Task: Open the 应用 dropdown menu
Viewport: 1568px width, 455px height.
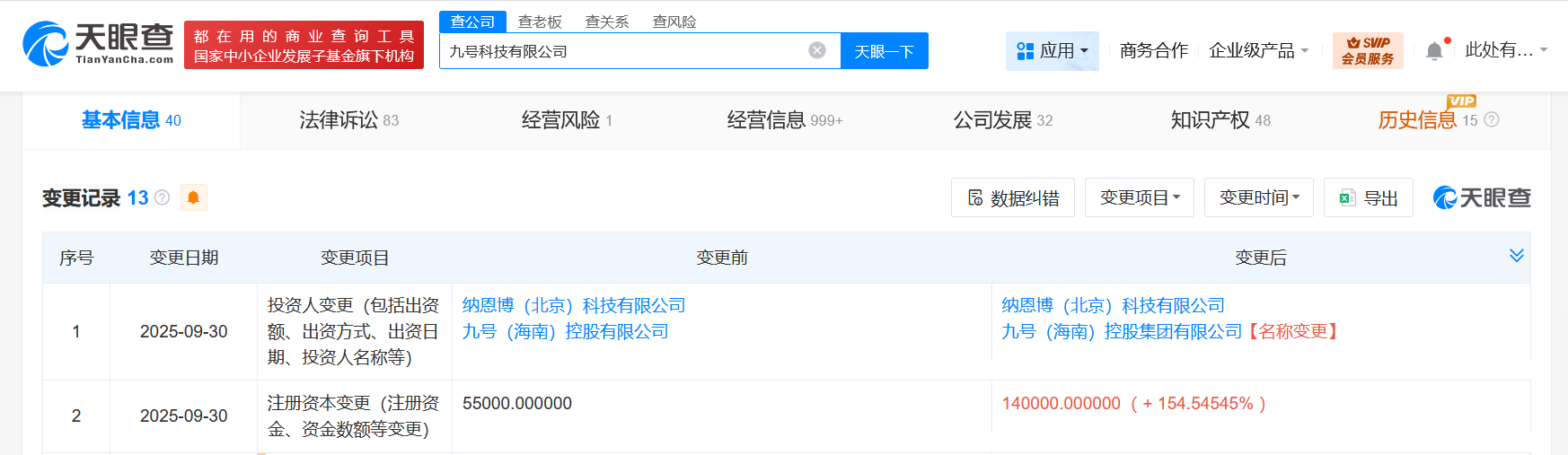Action: pos(1052,51)
